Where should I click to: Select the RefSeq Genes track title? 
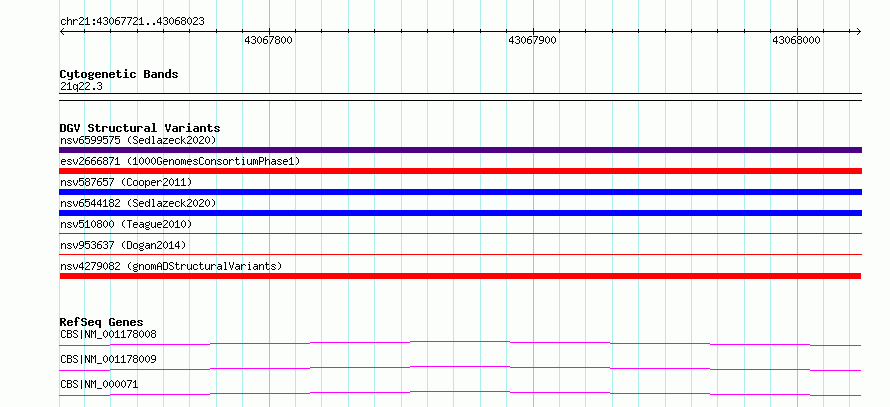101,322
